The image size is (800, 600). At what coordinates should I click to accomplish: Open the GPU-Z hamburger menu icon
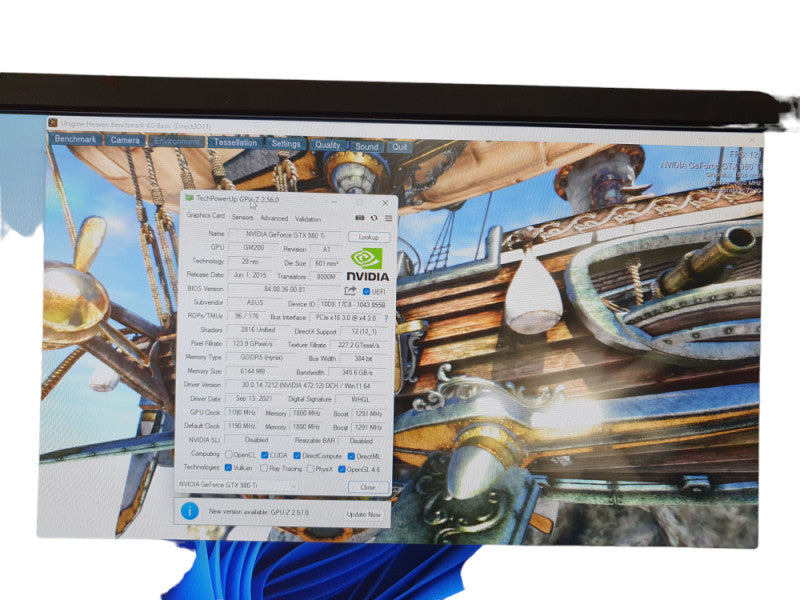tap(388, 218)
